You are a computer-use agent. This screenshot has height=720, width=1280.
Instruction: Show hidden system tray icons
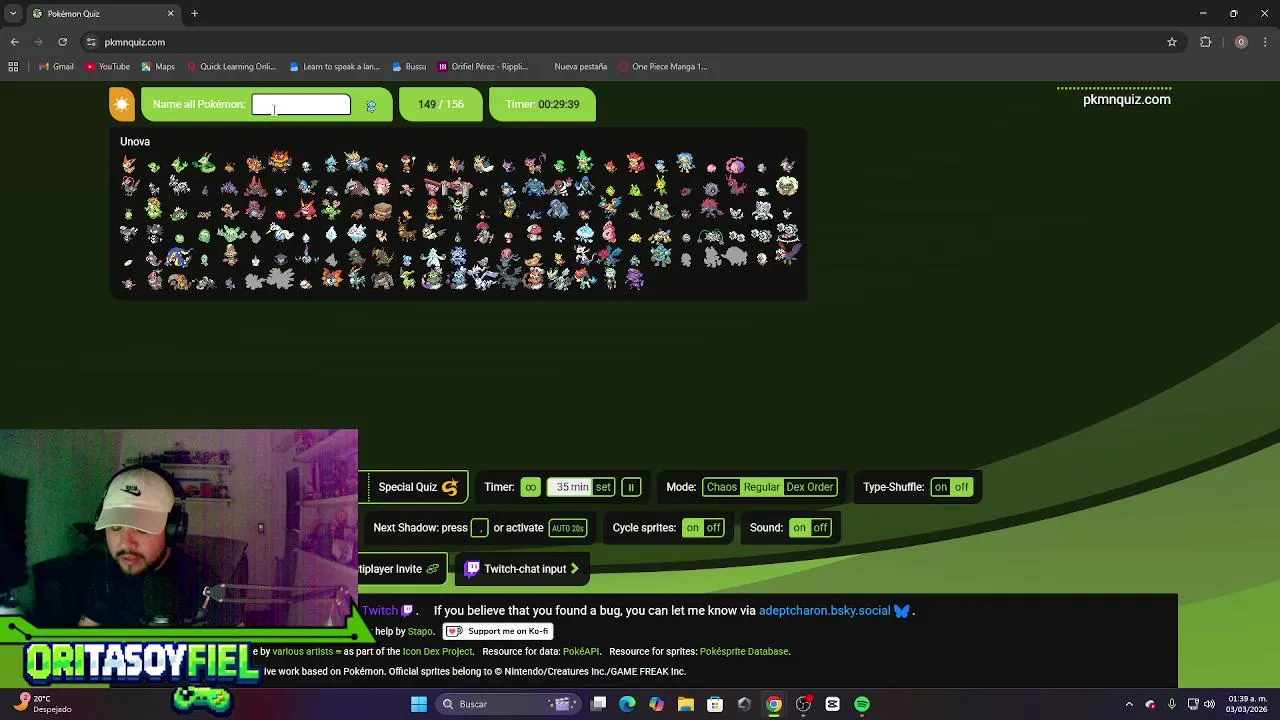[x=1129, y=704]
